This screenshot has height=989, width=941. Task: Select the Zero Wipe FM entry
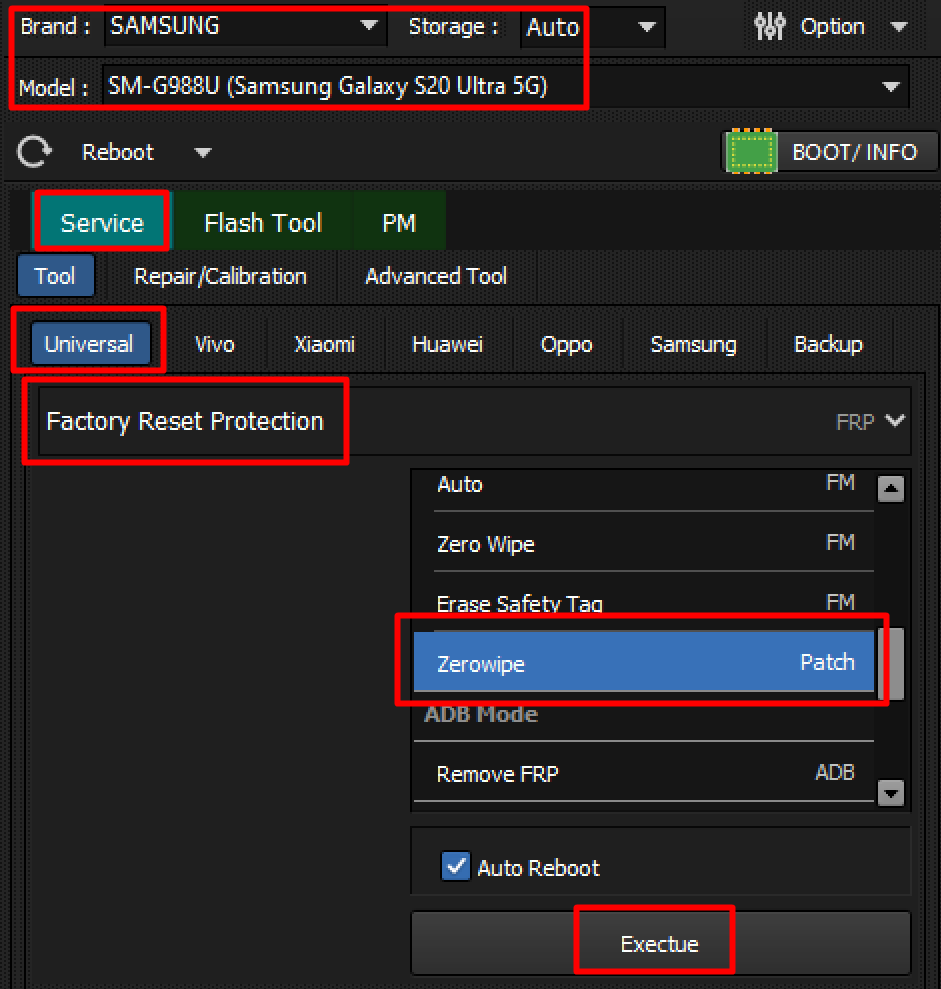643,544
